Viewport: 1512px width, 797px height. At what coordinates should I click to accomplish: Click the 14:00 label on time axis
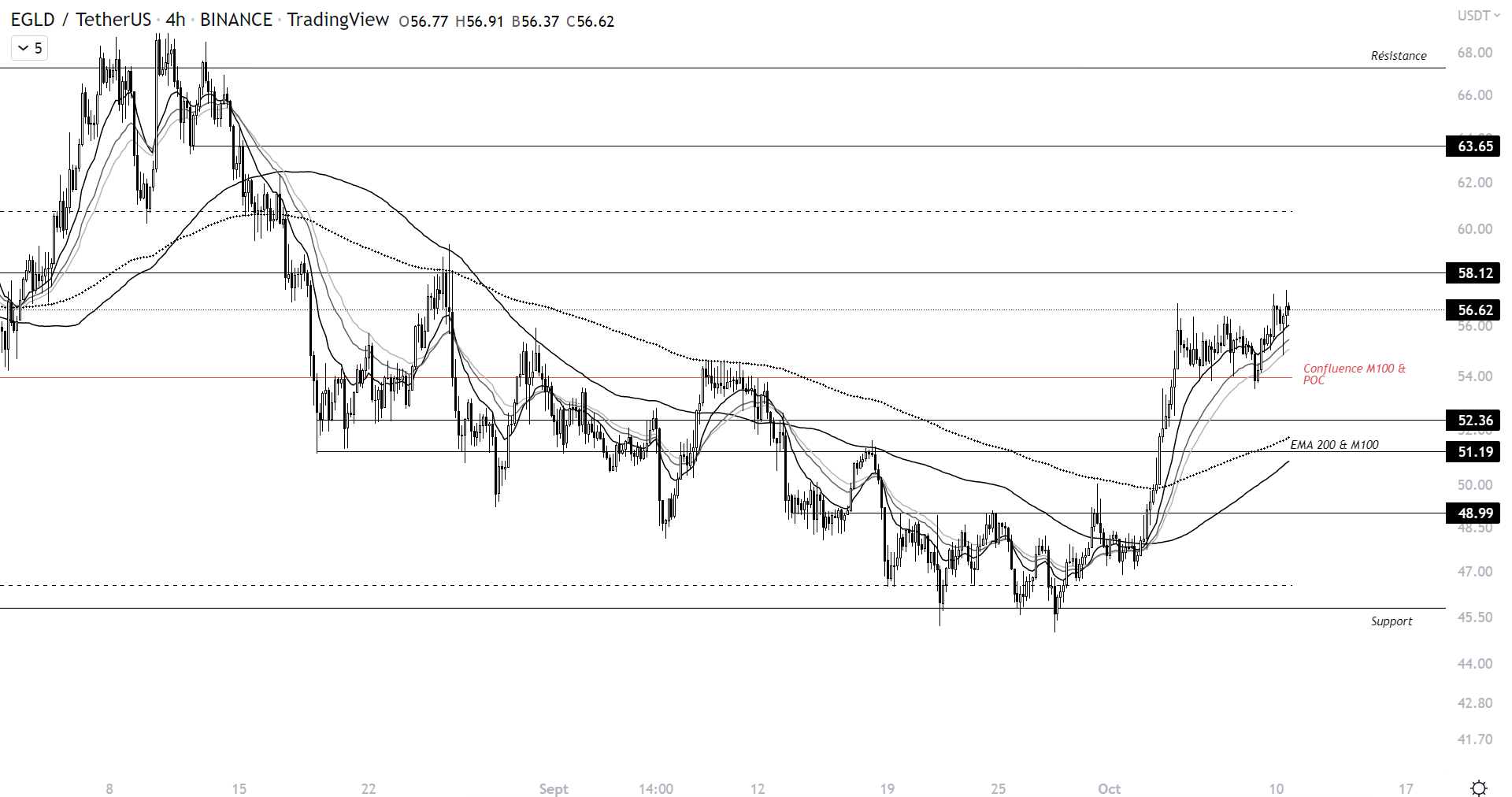coord(655,789)
